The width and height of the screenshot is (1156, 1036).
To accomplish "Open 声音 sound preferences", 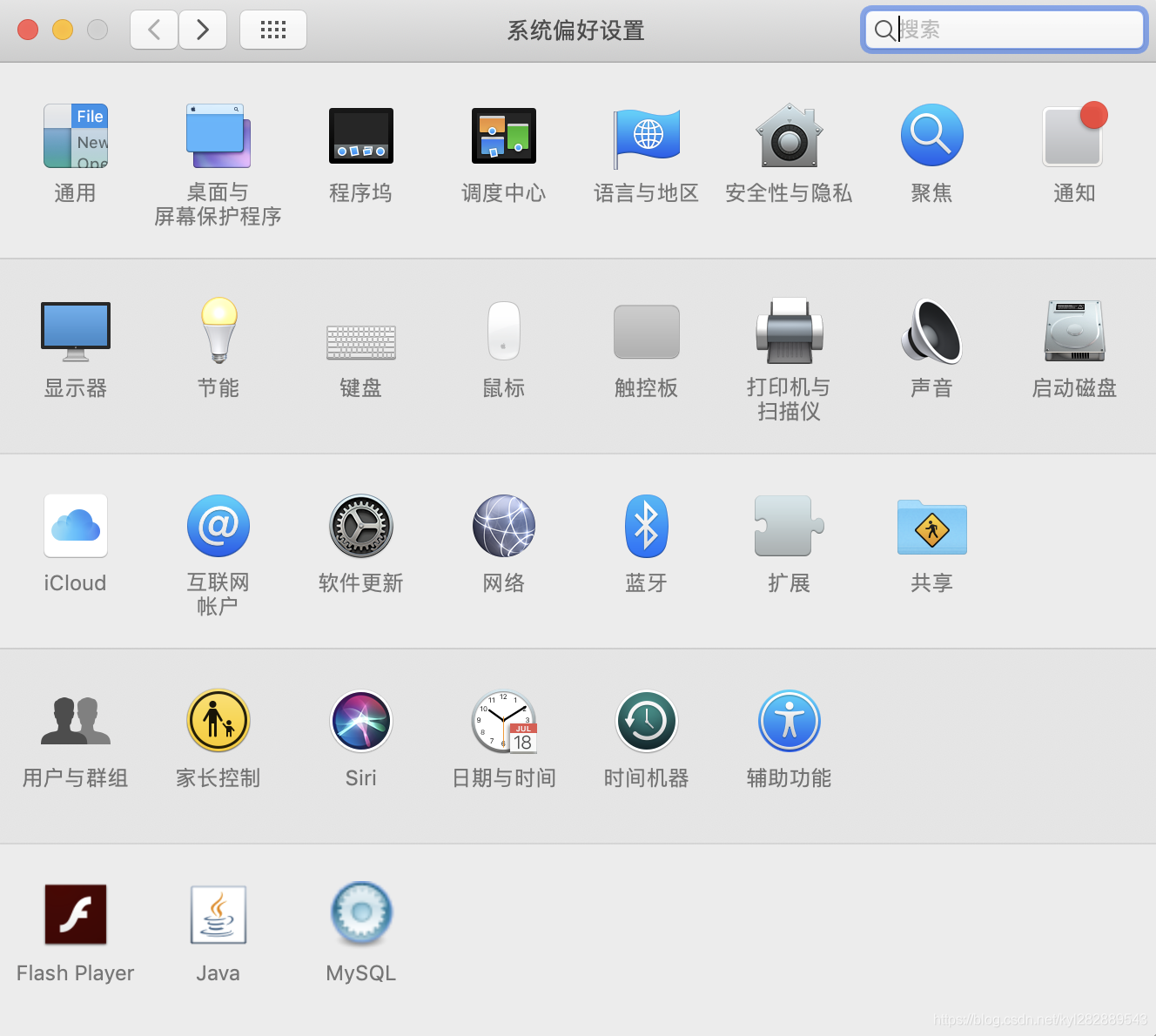I will [x=932, y=331].
